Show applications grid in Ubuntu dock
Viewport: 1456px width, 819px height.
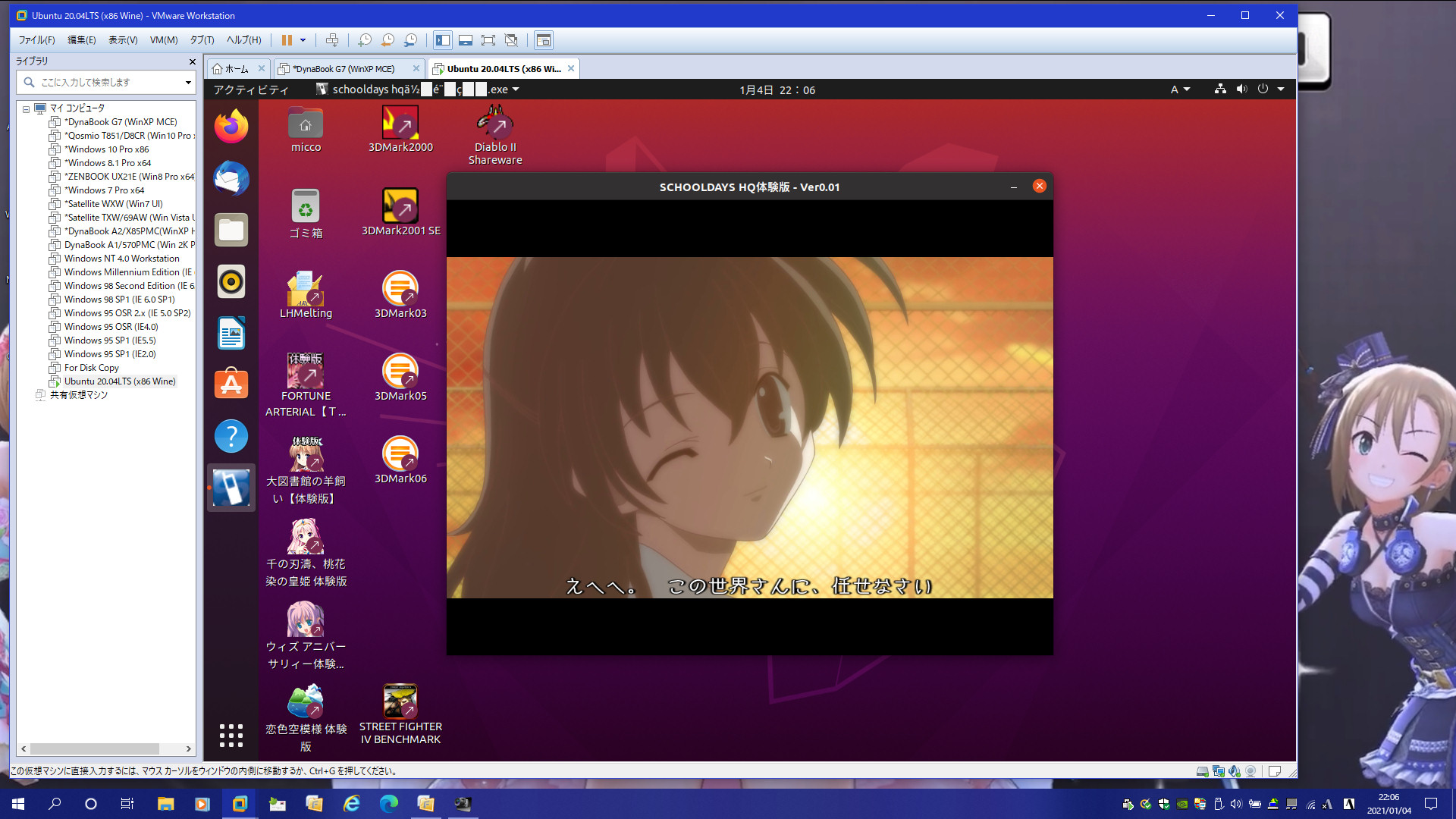click(231, 735)
